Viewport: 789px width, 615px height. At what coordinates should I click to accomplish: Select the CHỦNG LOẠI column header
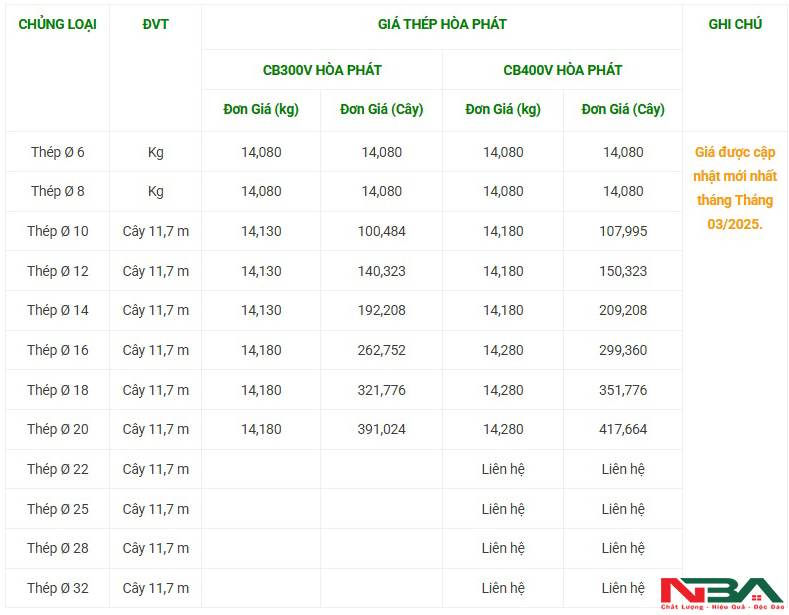pos(57,24)
